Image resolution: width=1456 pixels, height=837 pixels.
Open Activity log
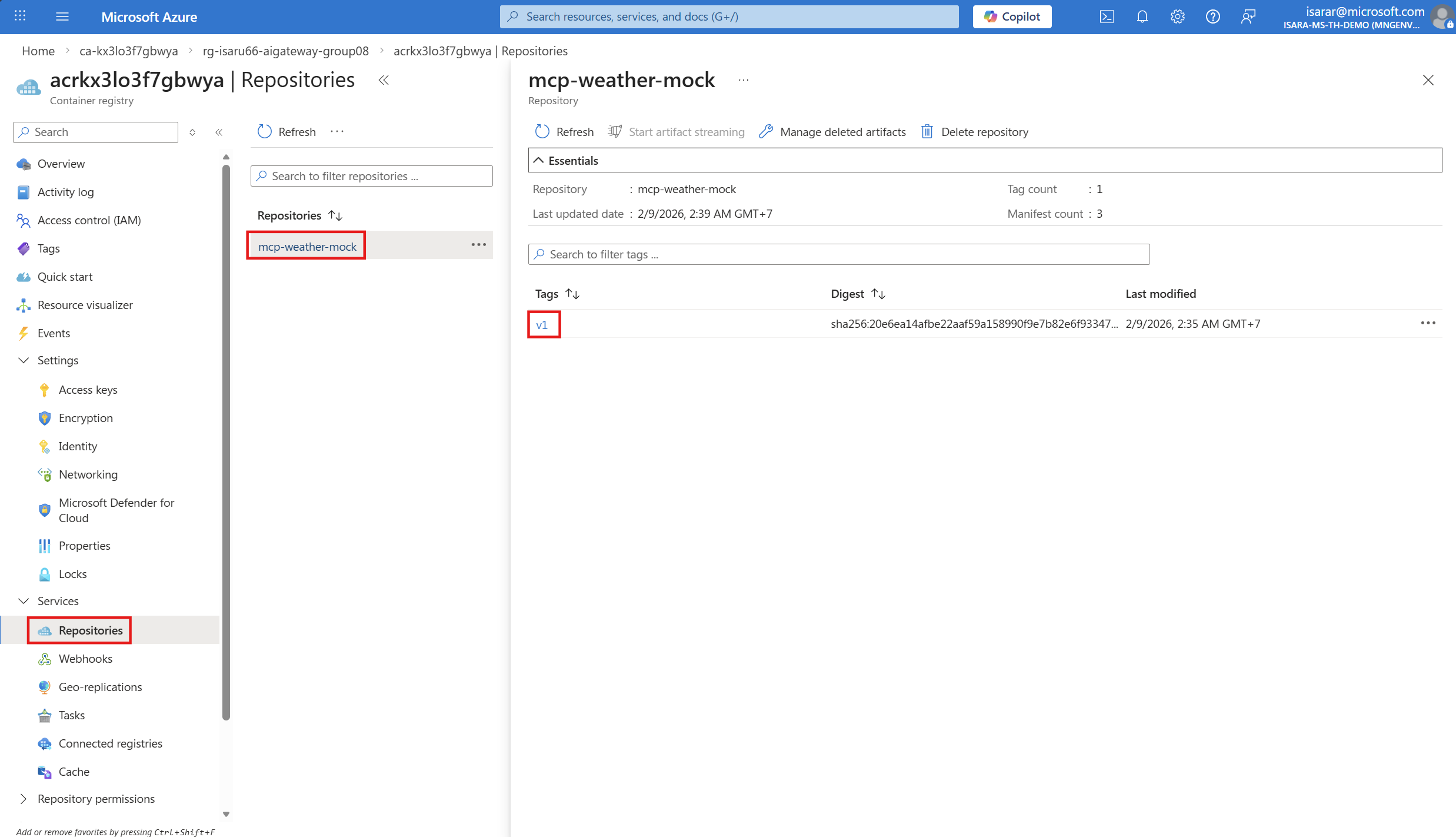click(65, 192)
